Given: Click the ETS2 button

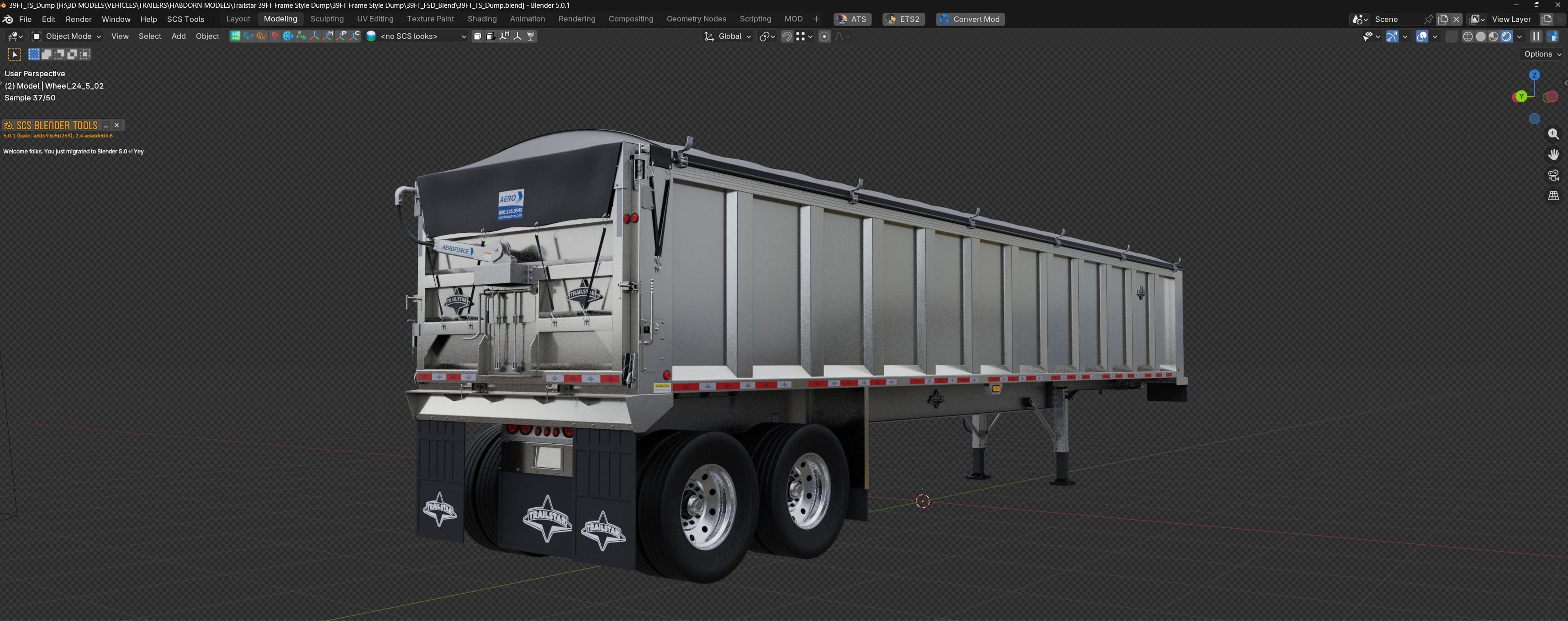Looking at the screenshot, I should (x=903, y=20).
